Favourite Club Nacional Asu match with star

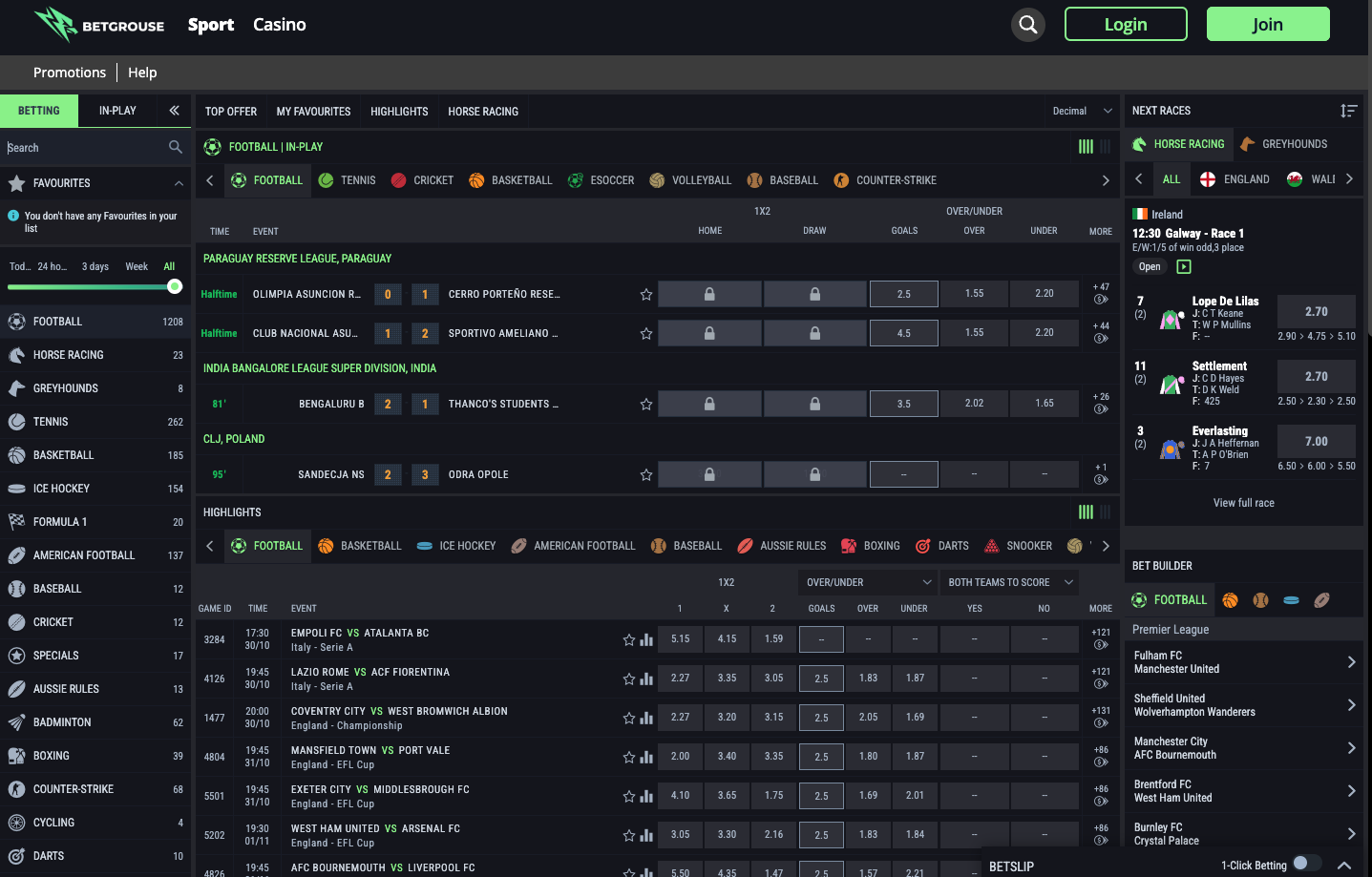click(646, 334)
